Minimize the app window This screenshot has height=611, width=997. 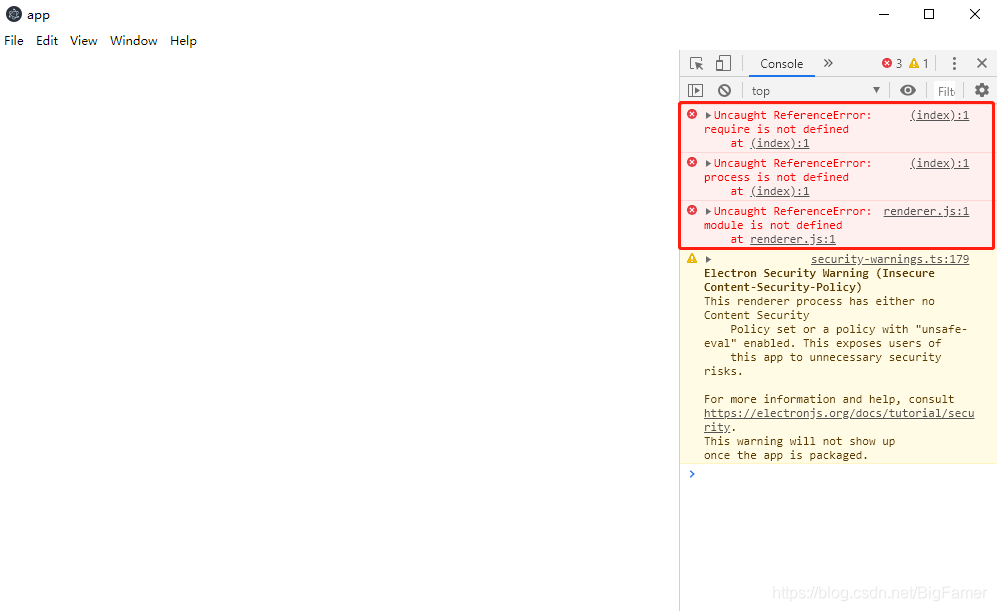pos(884,14)
